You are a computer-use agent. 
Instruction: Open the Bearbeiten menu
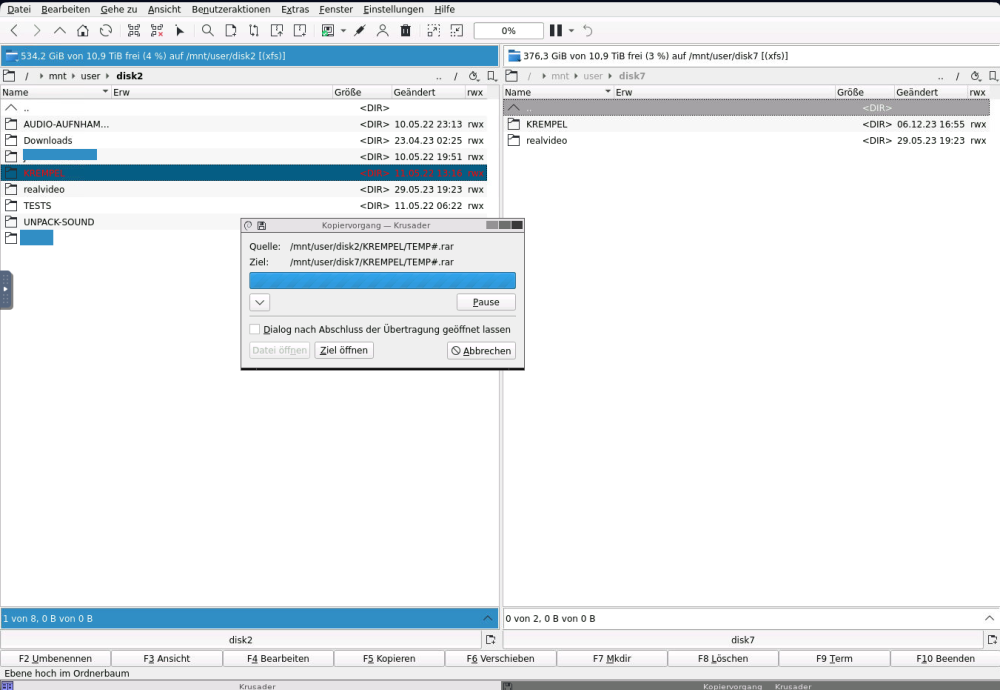(x=65, y=10)
